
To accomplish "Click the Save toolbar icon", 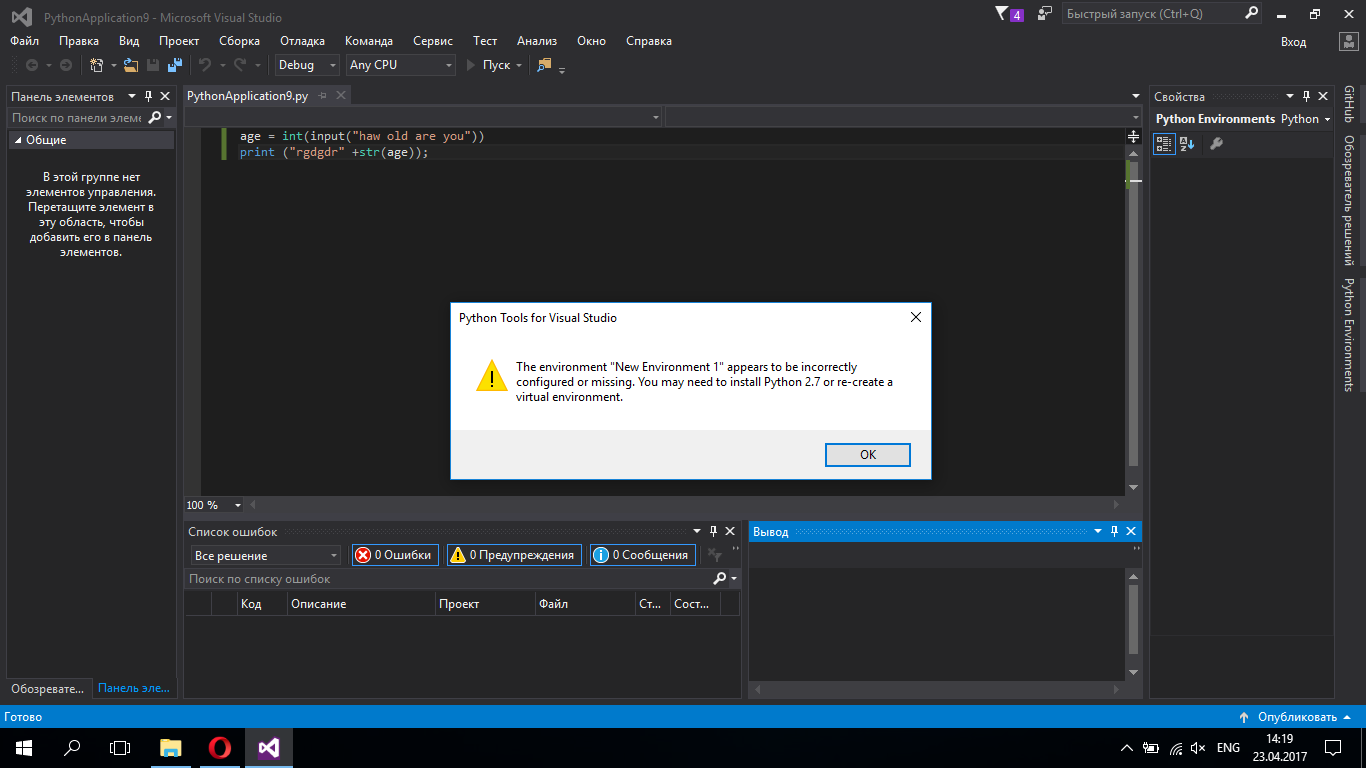I will pos(153,65).
